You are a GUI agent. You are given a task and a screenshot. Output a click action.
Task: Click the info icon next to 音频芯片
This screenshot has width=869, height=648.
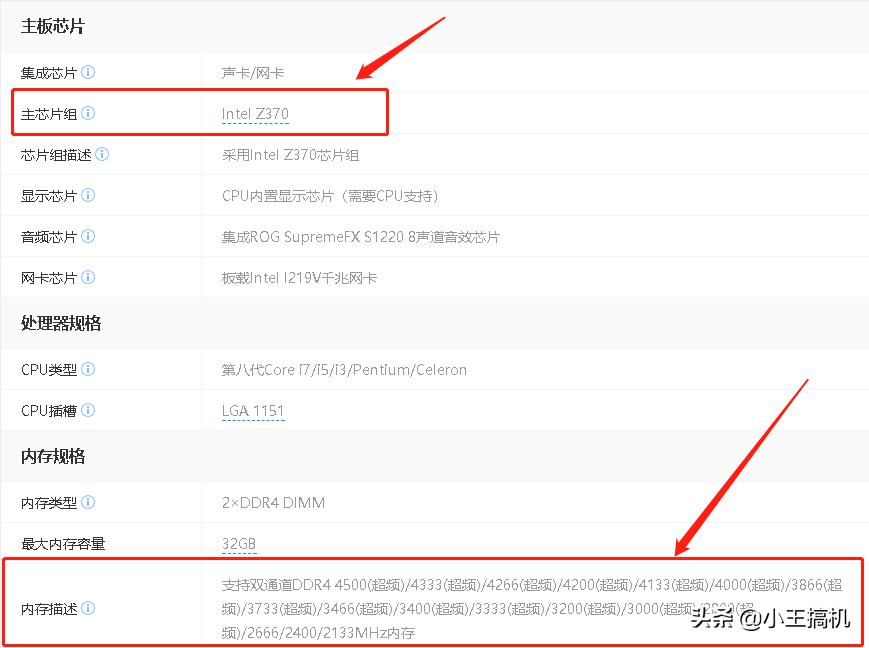[x=89, y=236]
